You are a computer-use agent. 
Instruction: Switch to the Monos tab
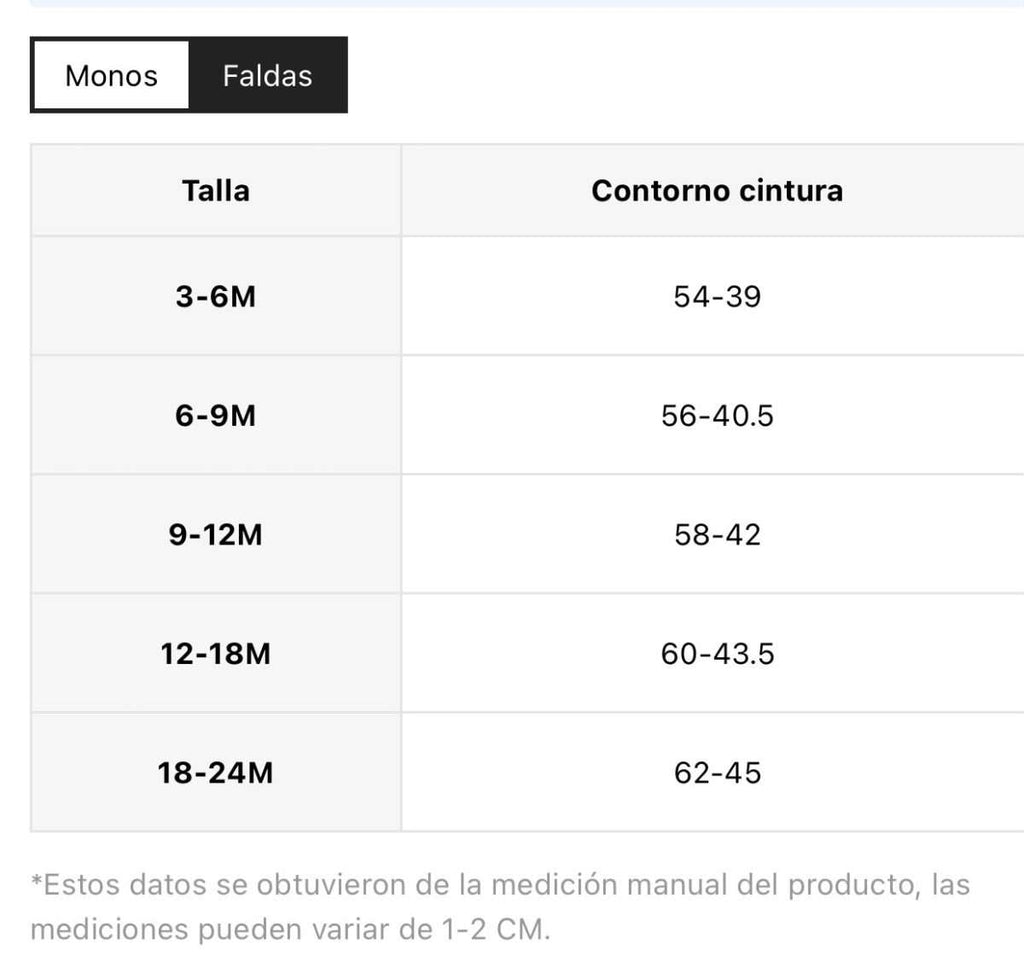pyautogui.click(x=111, y=75)
